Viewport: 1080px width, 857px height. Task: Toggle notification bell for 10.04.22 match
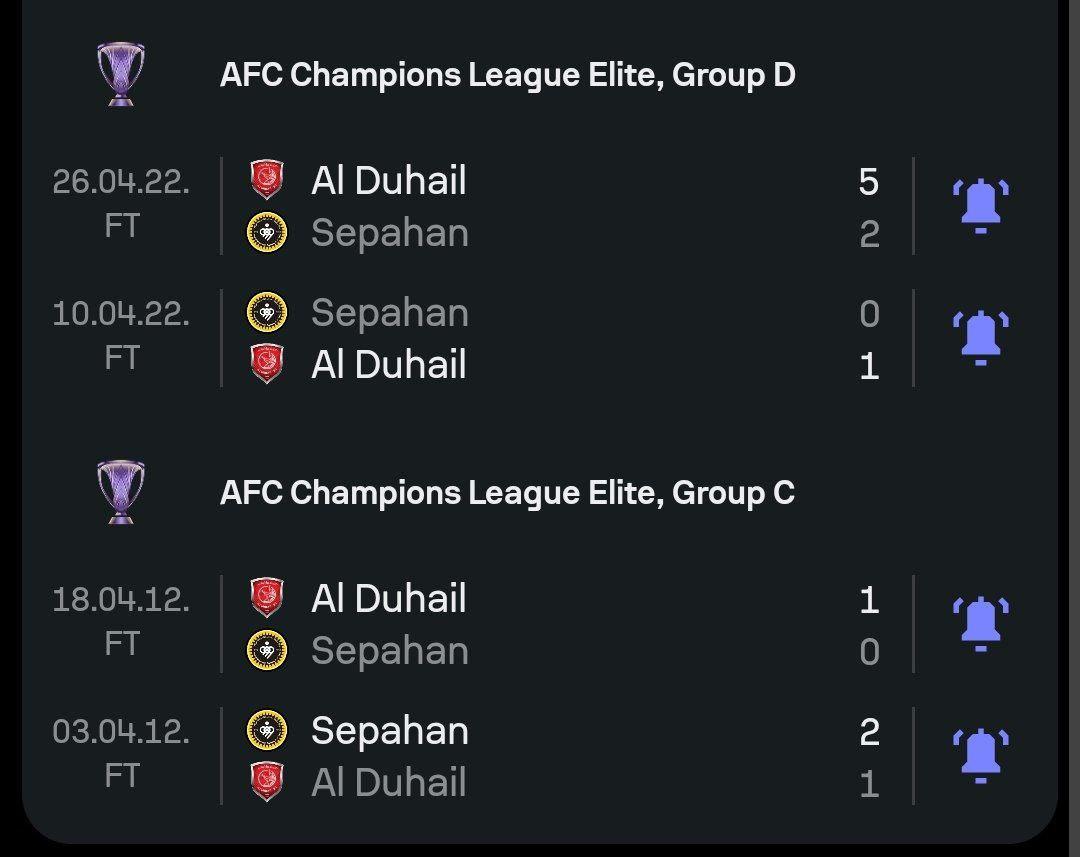click(x=981, y=338)
